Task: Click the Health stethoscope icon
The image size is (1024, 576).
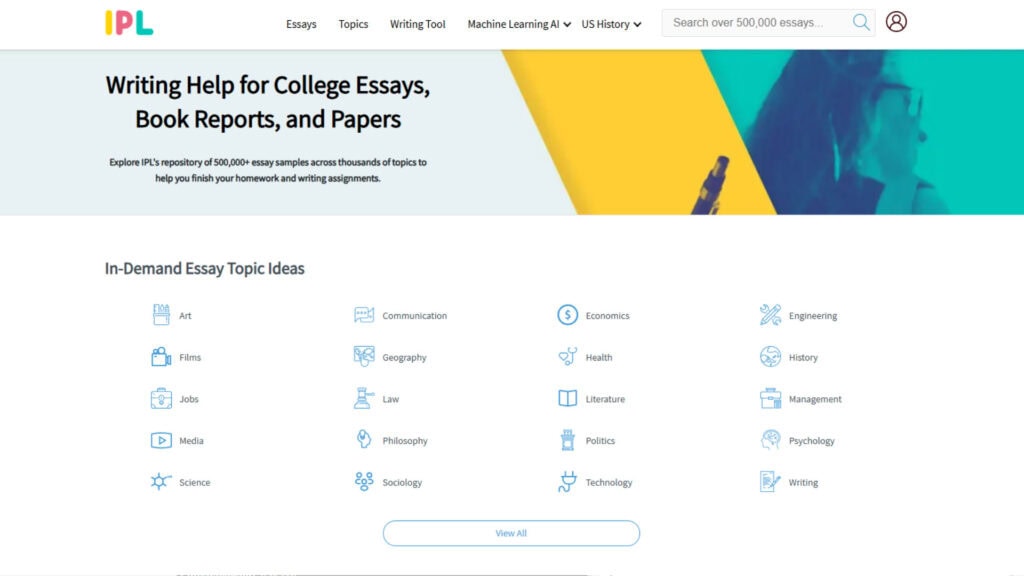Action: click(x=567, y=357)
